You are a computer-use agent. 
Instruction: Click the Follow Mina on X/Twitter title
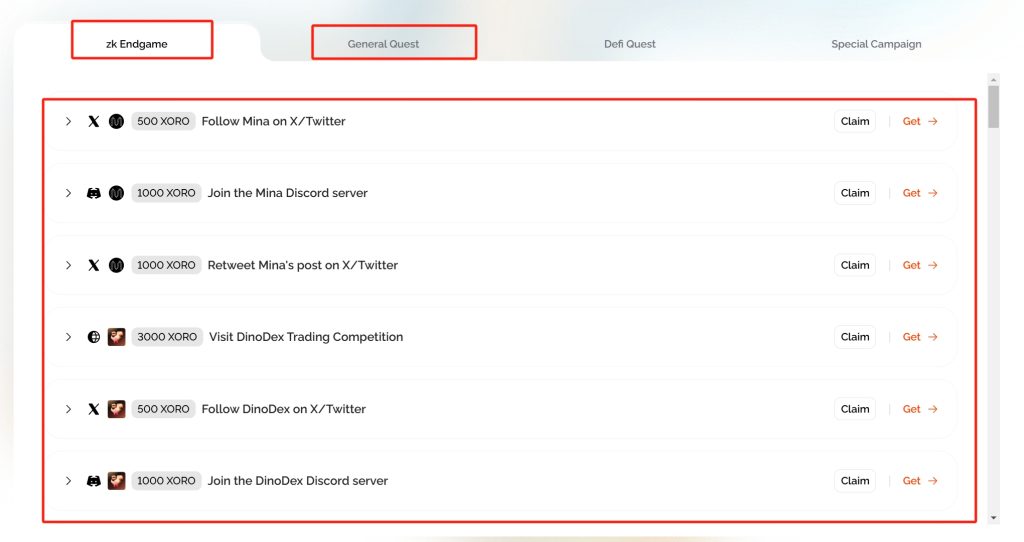(x=274, y=121)
